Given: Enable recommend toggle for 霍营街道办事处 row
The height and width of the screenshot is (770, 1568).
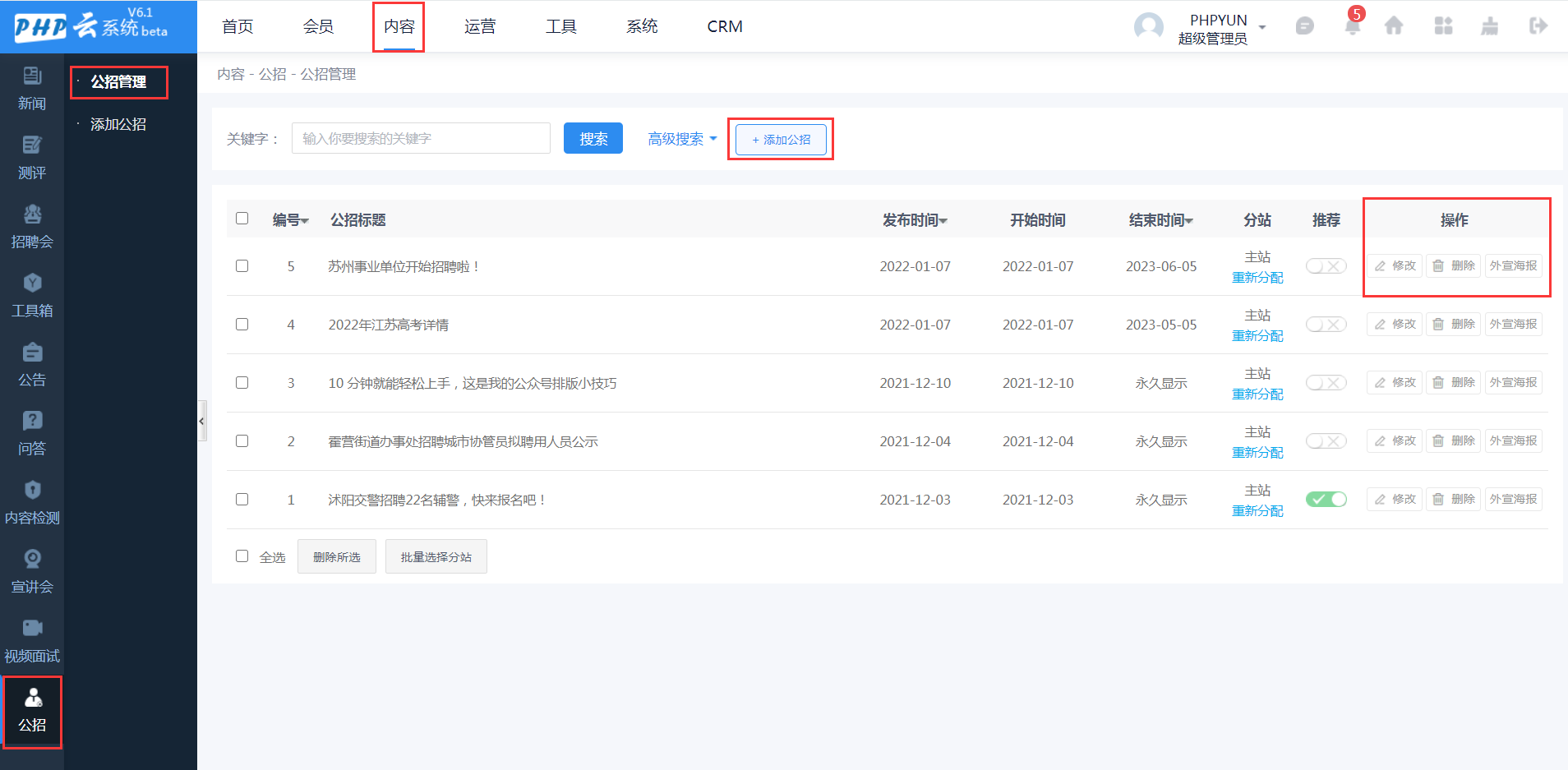Looking at the screenshot, I should click(1326, 441).
